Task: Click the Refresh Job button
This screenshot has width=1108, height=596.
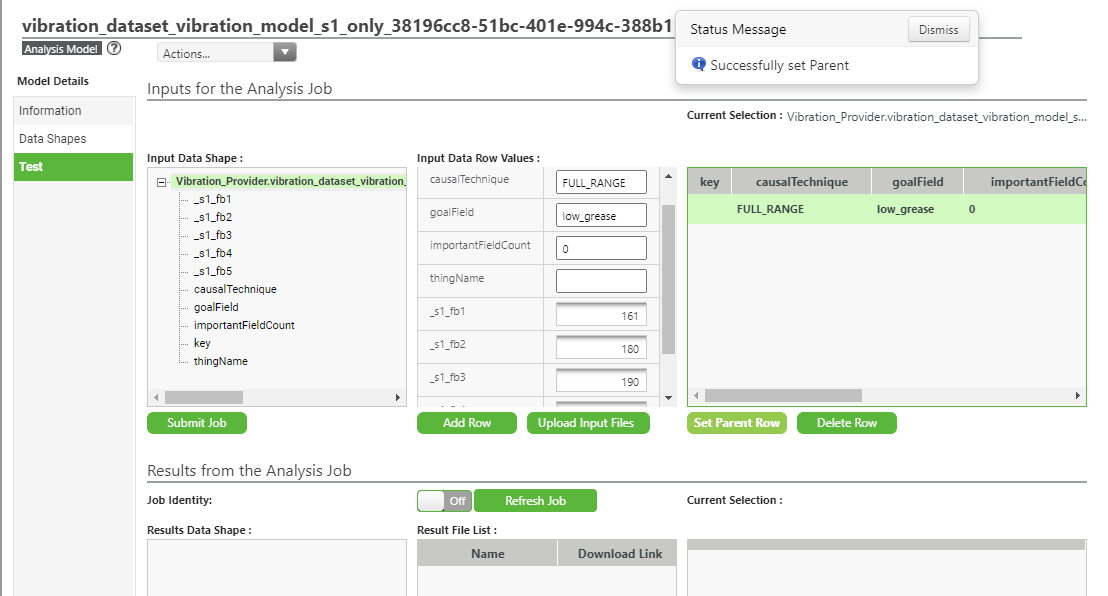Action: pos(535,500)
